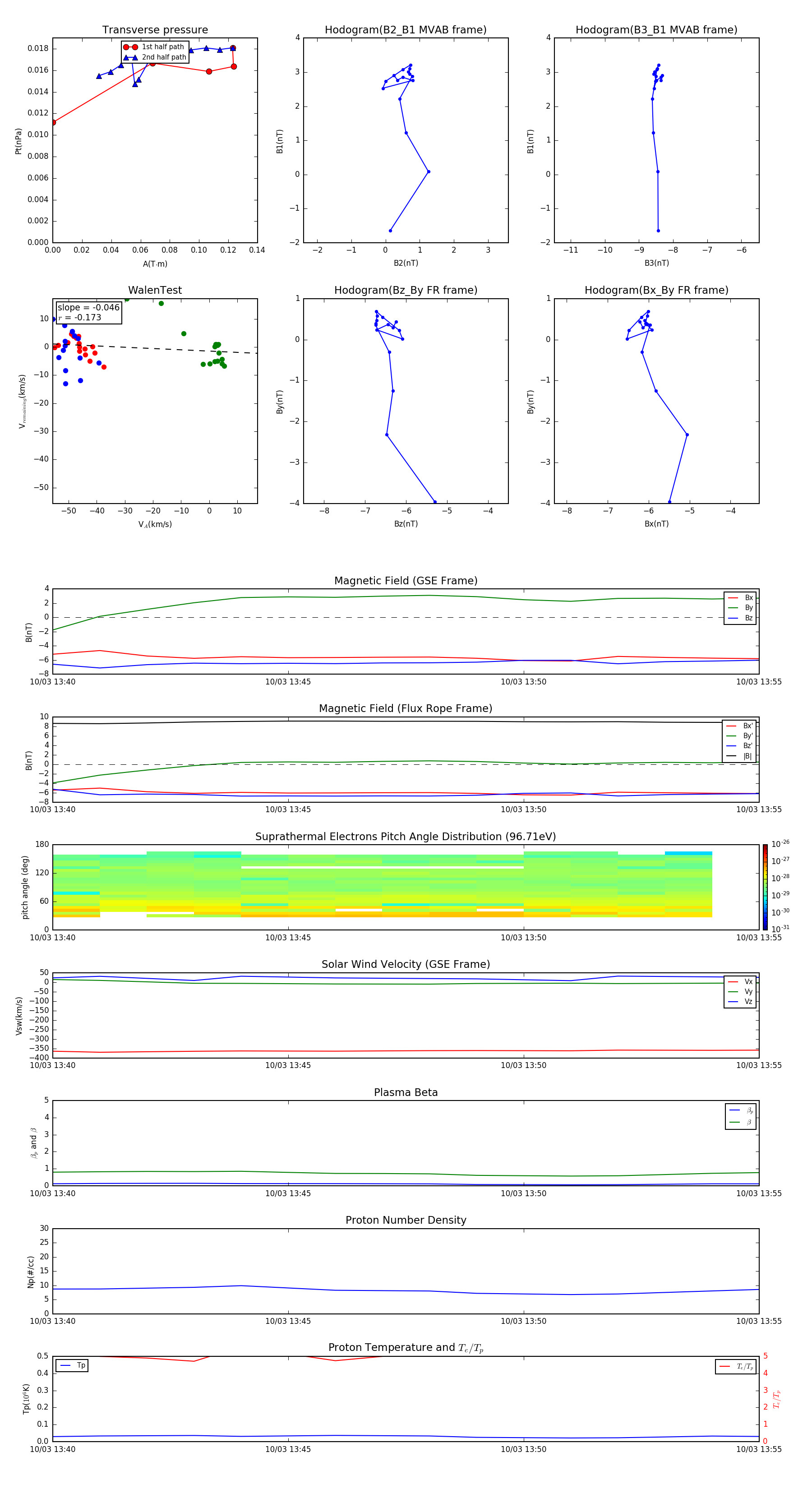Click the 'Plasma Beta' title
This screenshot has width=812, height=1489.
[406, 1092]
